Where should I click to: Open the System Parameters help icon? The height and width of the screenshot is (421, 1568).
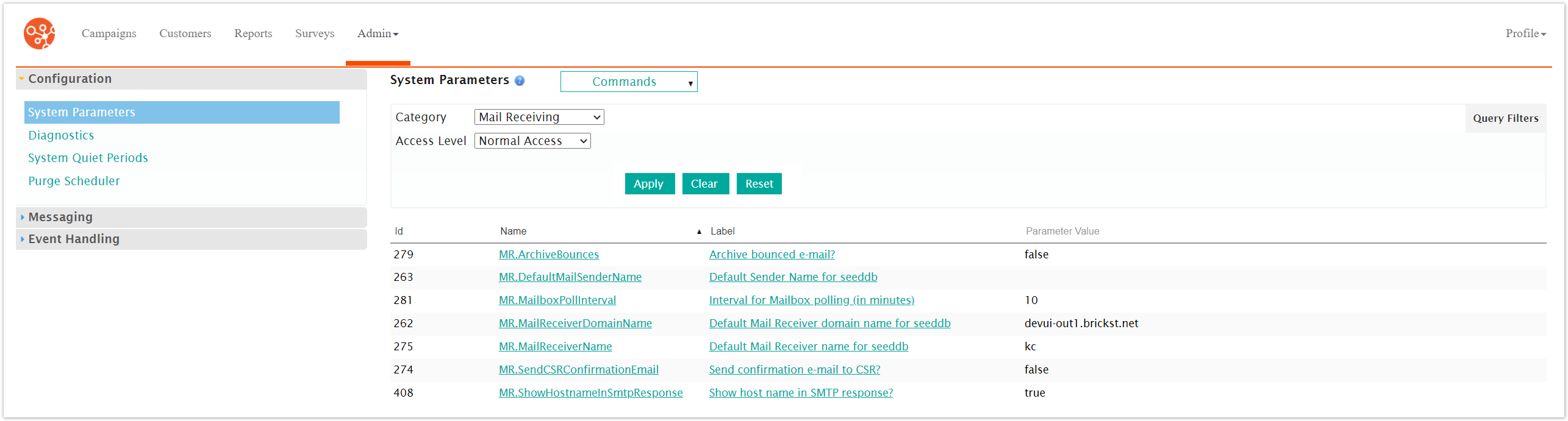[x=520, y=80]
